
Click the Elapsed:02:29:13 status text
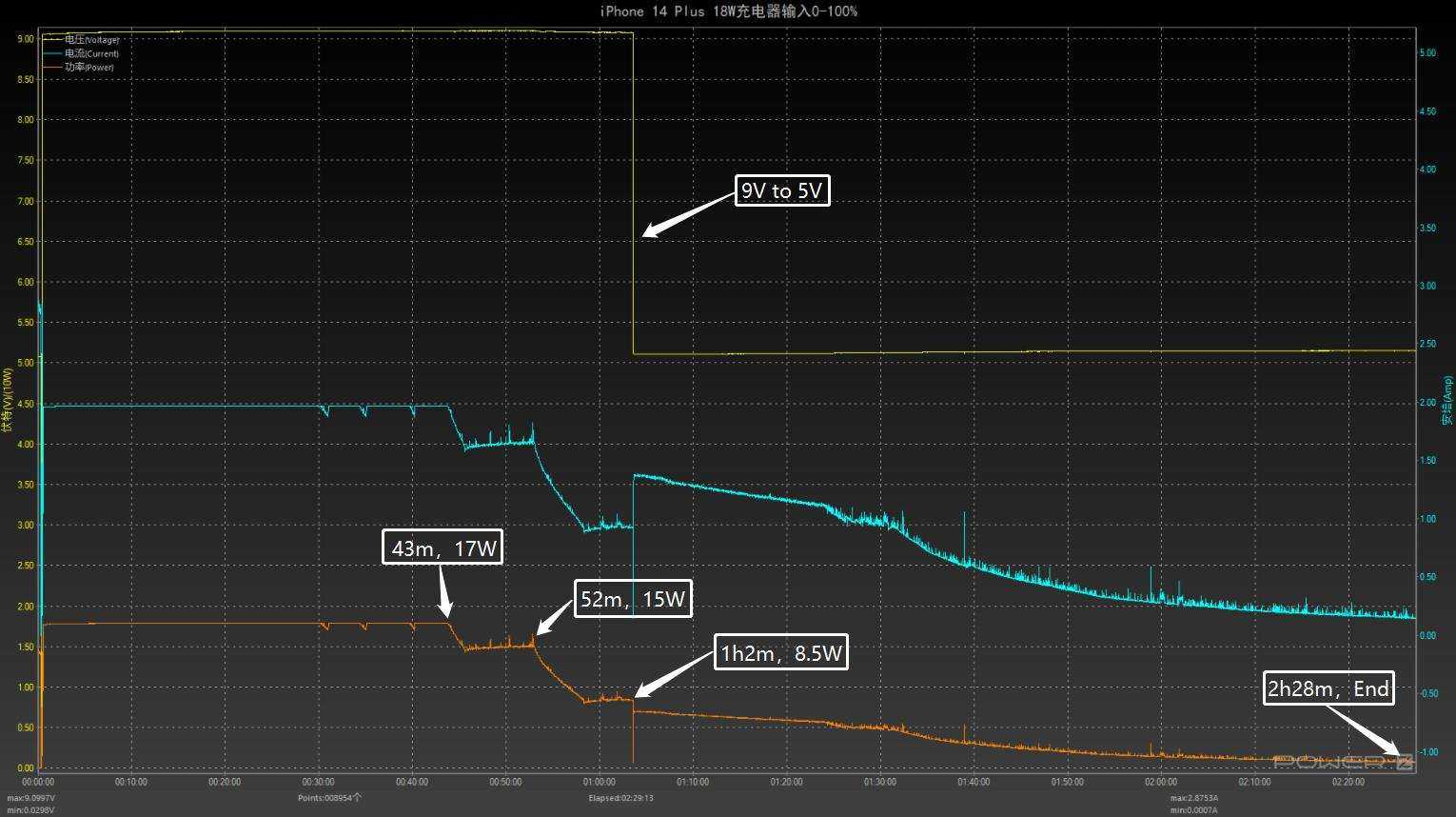620,798
